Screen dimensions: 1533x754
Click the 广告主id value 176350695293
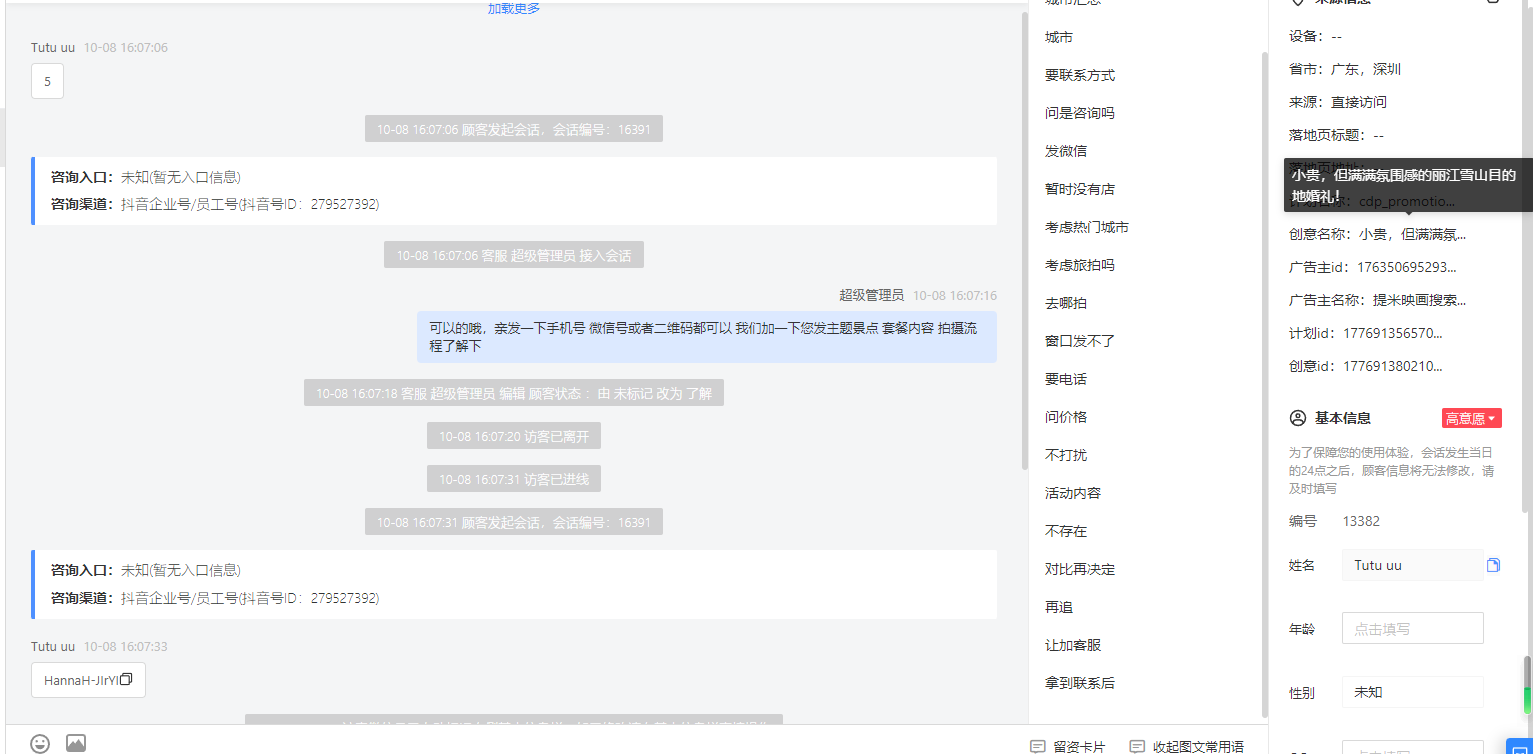tap(1407, 267)
